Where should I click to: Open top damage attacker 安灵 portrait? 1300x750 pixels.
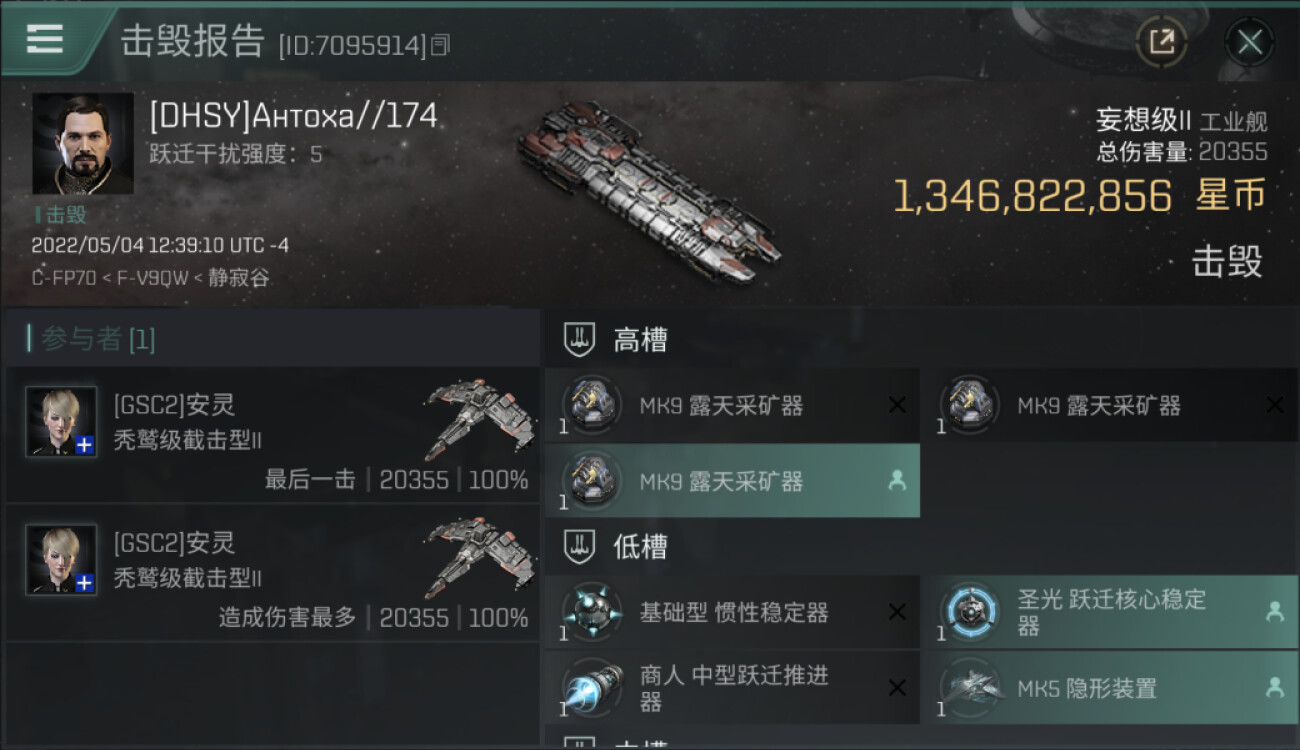[61, 560]
